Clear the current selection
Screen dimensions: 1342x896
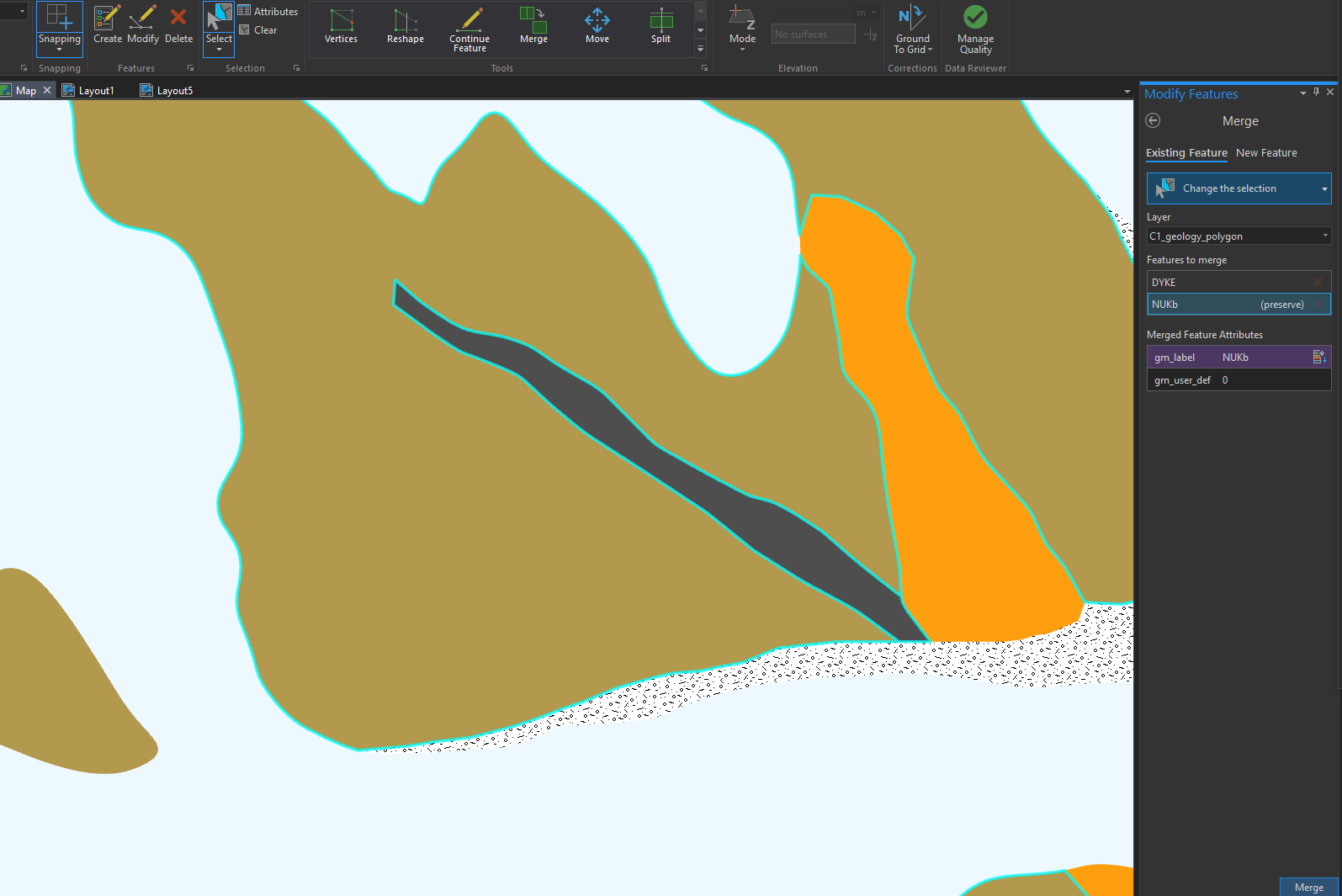[x=257, y=30]
